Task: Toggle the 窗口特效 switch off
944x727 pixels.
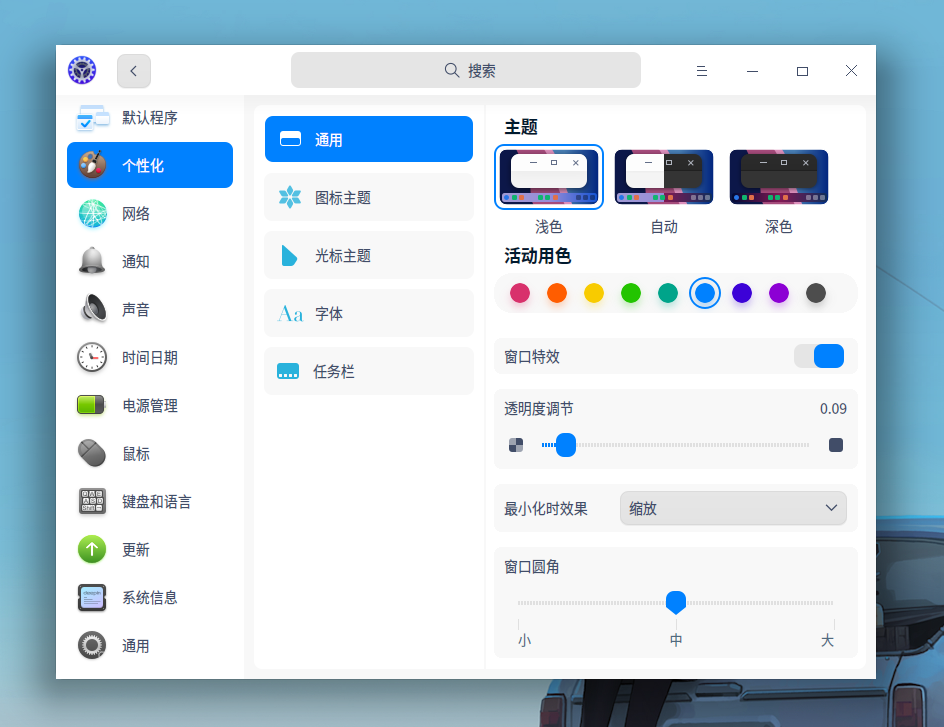Action: point(819,355)
